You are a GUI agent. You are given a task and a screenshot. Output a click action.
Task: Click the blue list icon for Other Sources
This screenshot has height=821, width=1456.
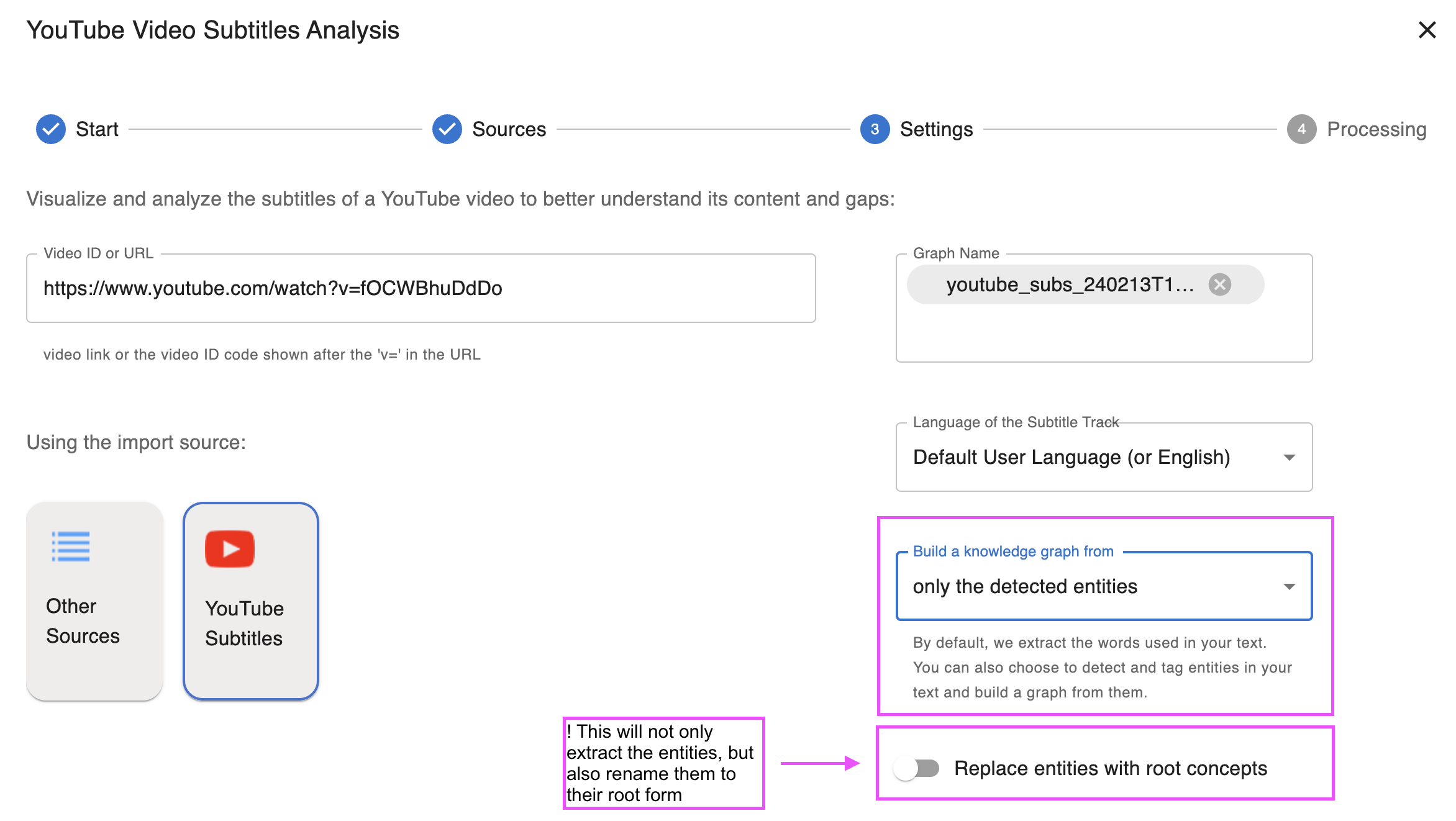tap(71, 547)
